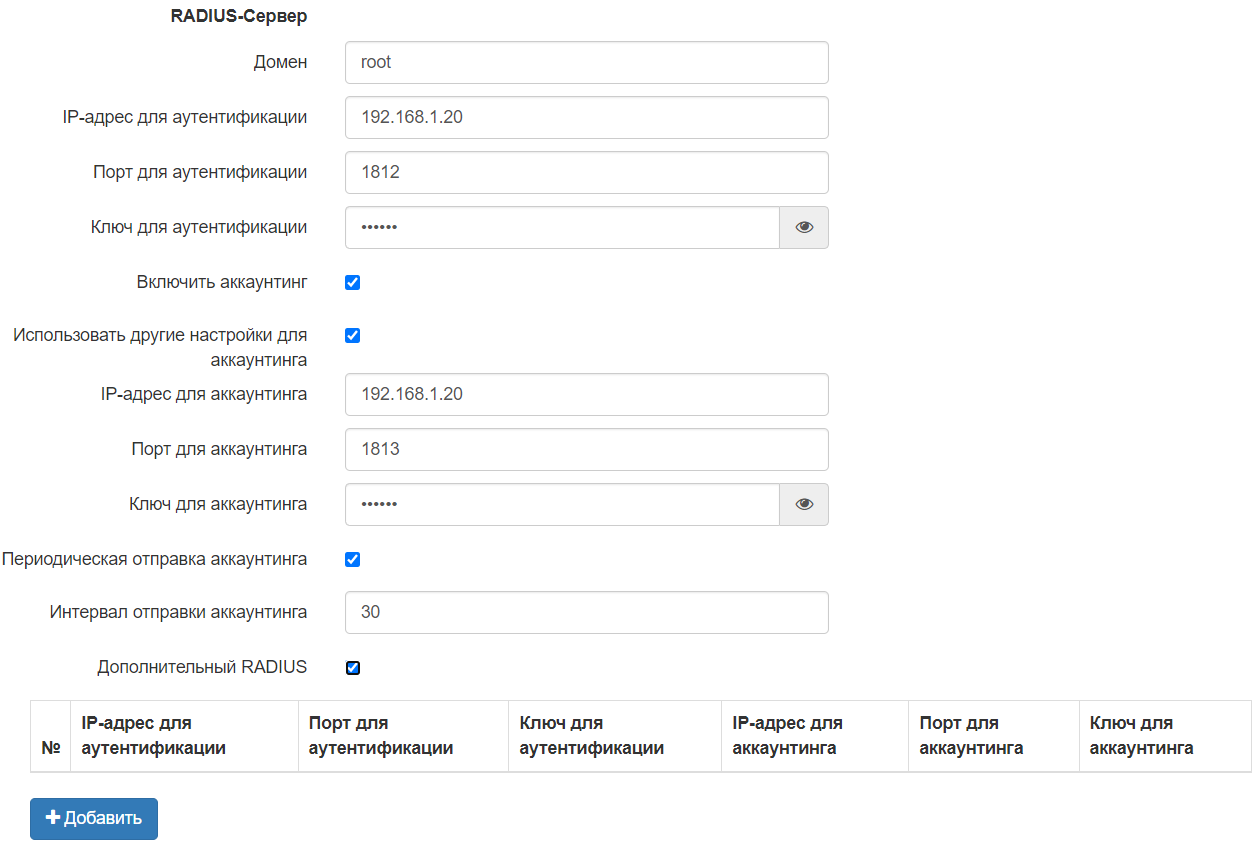Click the plus icon on Добавить button
This screenshot has width=1256, height=841.
[x=54, y=818]
